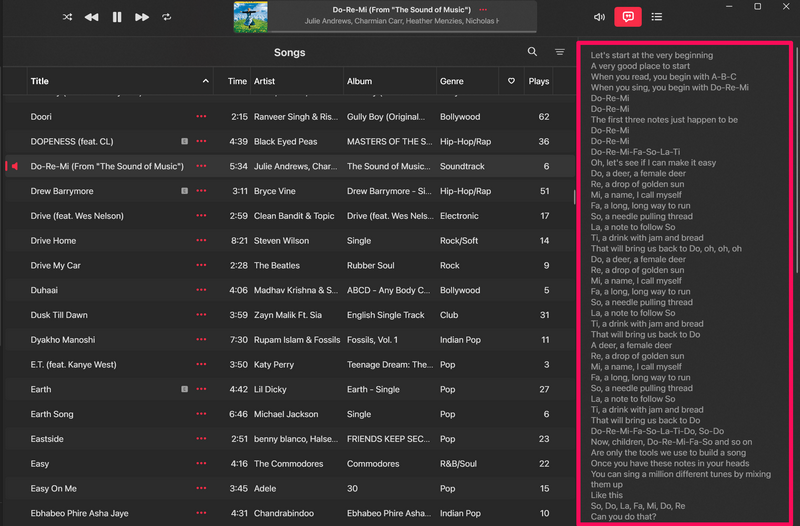800x526 pixels.
Task: Search within the Songs list
Action: coord(532,52)
